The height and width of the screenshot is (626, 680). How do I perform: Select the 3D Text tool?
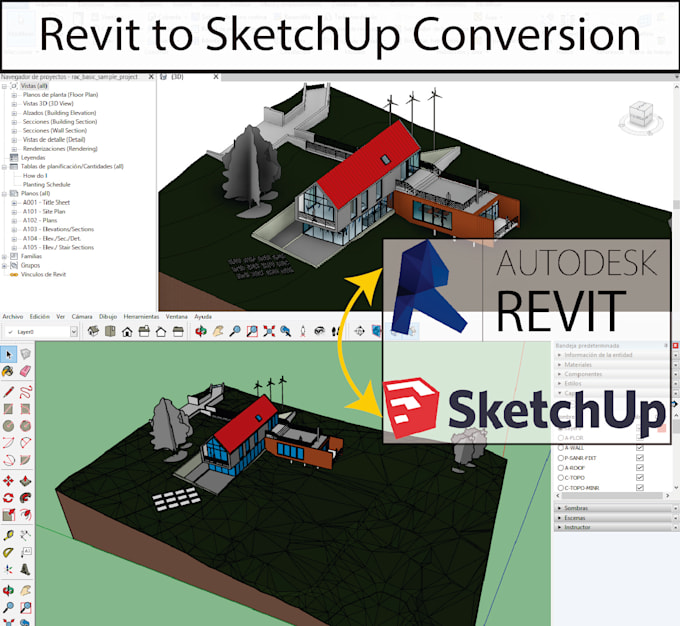coord(26,569)
